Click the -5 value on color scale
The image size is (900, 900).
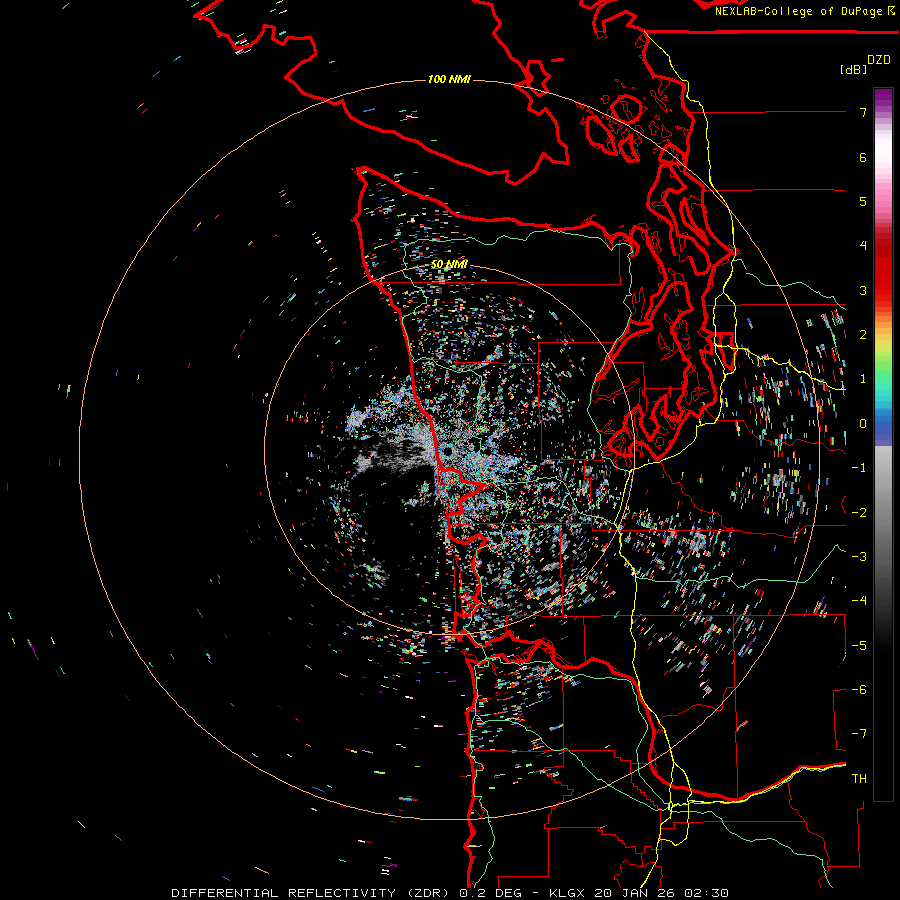pyautogui.click(x=859, y=646)
